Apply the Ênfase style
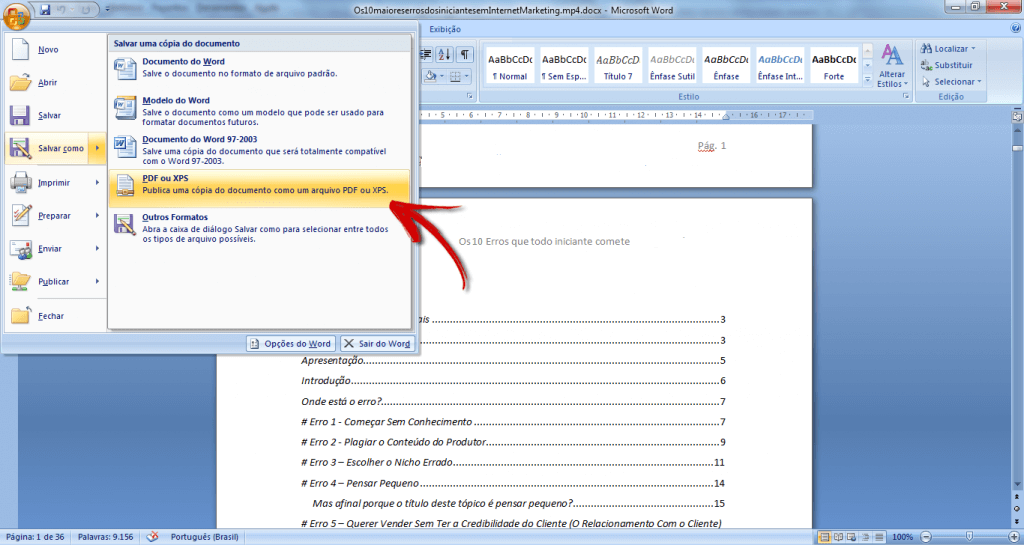The width and height of the screenshot is (1024, 545). [726, 65]
